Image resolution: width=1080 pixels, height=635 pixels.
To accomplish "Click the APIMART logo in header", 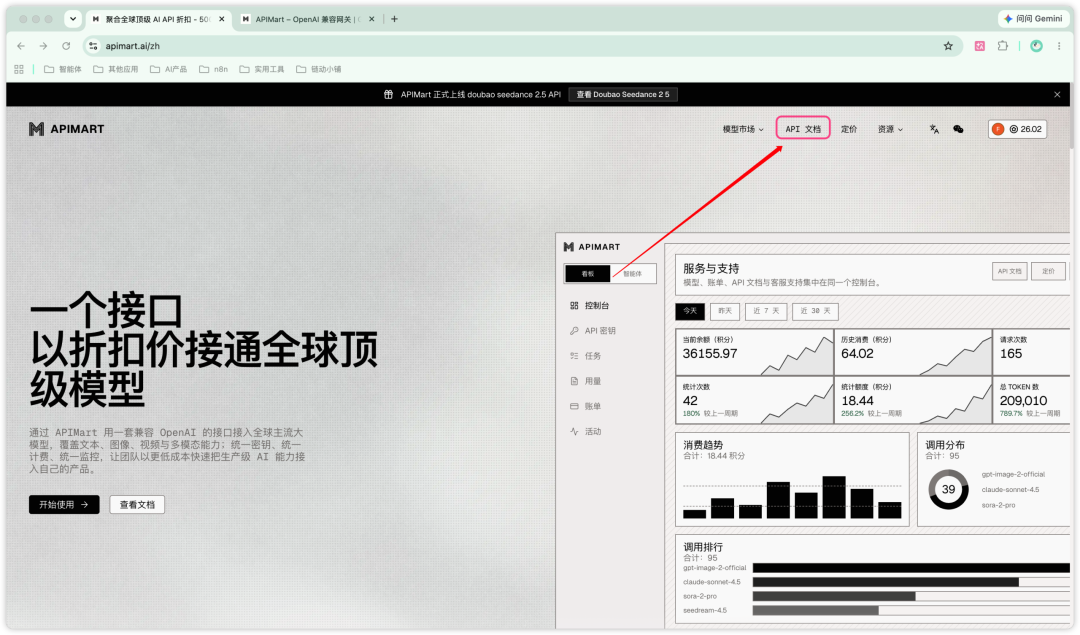I will (67, 129).
